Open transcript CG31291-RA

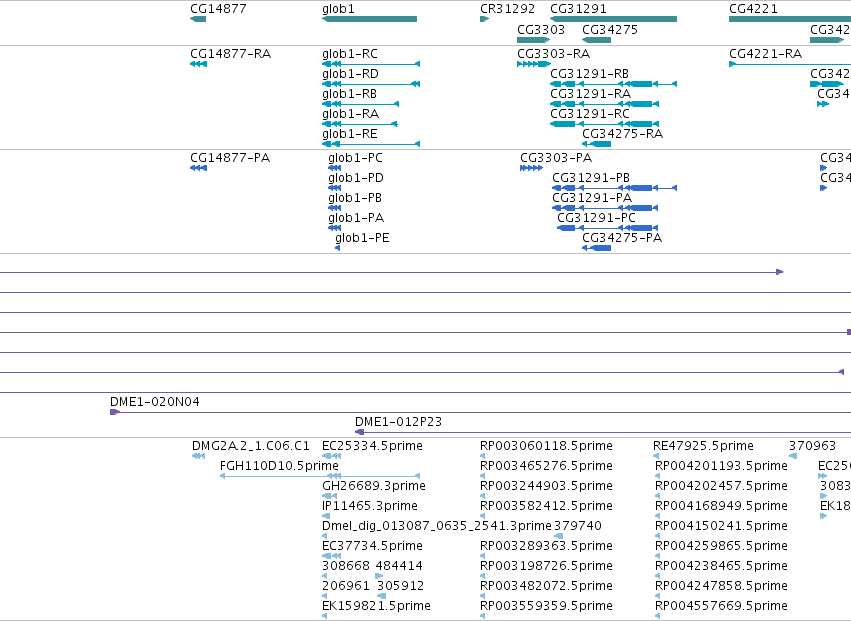coord(591,94)
